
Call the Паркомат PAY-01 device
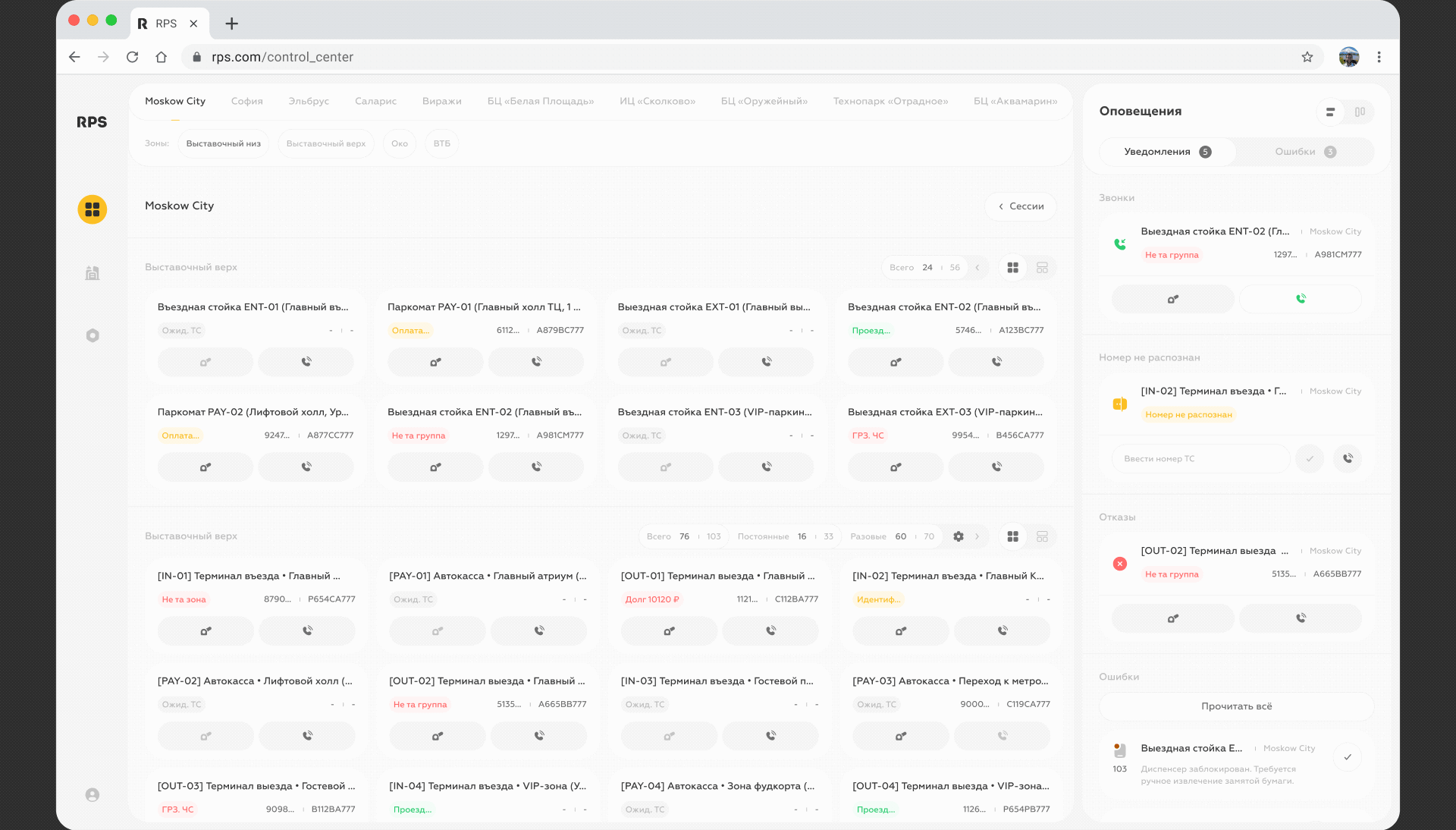tap(536, 362)
